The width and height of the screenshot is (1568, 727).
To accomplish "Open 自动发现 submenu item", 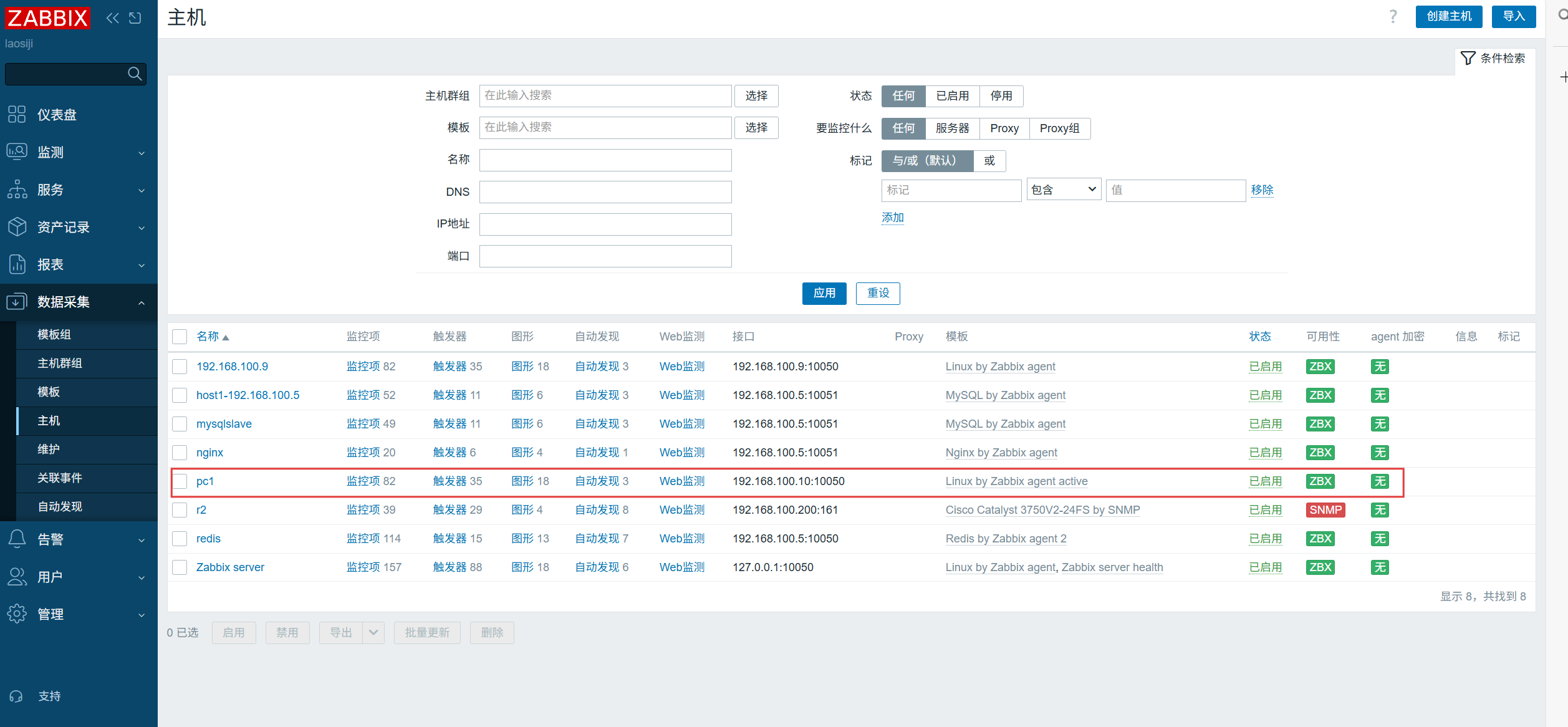I will pyautogui.click(x=87, y=507).
